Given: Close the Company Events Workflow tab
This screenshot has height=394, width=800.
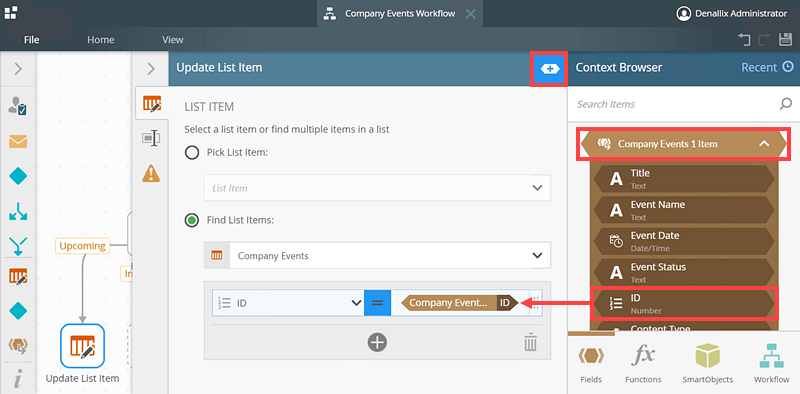Looking at the screenshot, I should [x=471, y=14].
